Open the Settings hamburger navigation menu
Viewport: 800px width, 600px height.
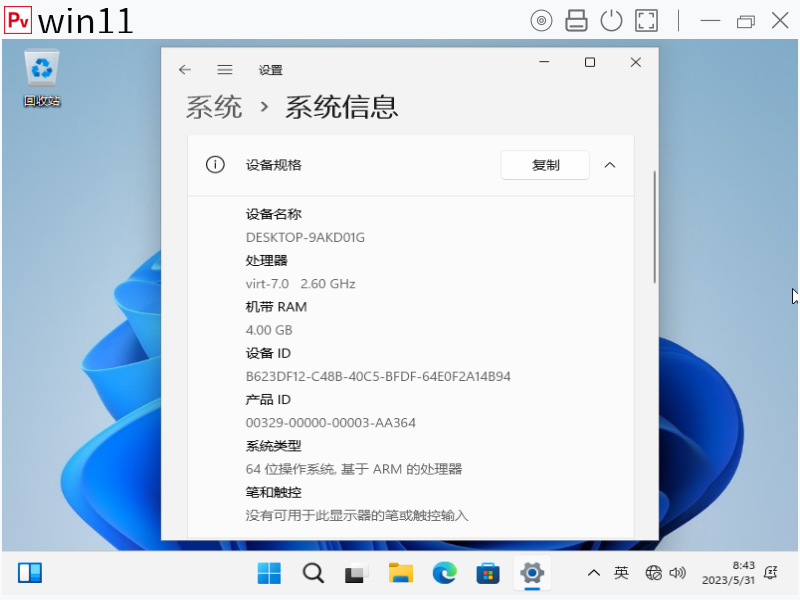tap(224, 69)
